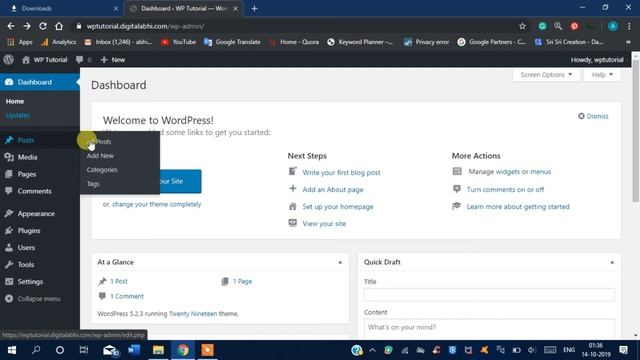Open the Users sidebar item

[40, 248]
